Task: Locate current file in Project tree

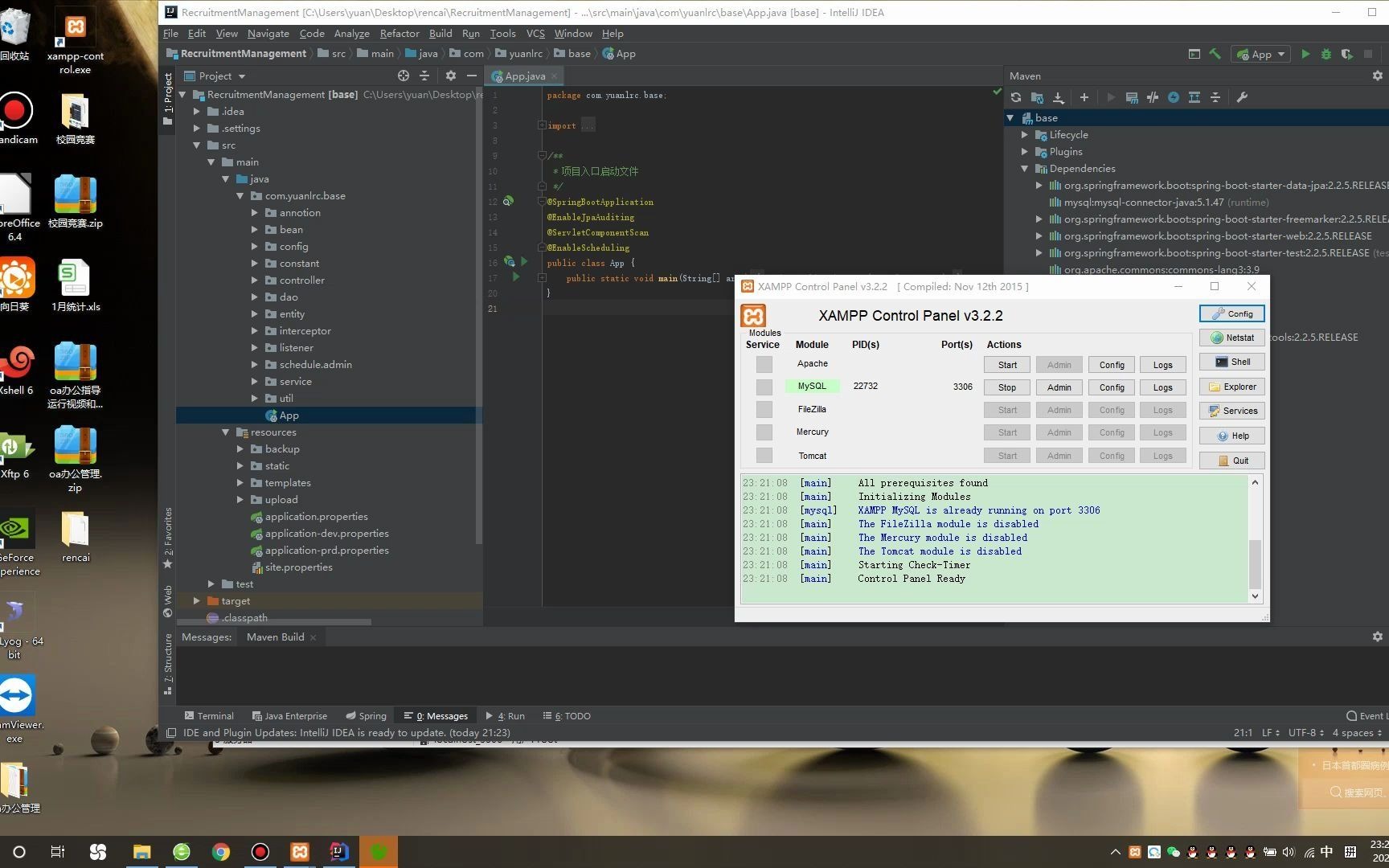Action: [x=404, y=76]
